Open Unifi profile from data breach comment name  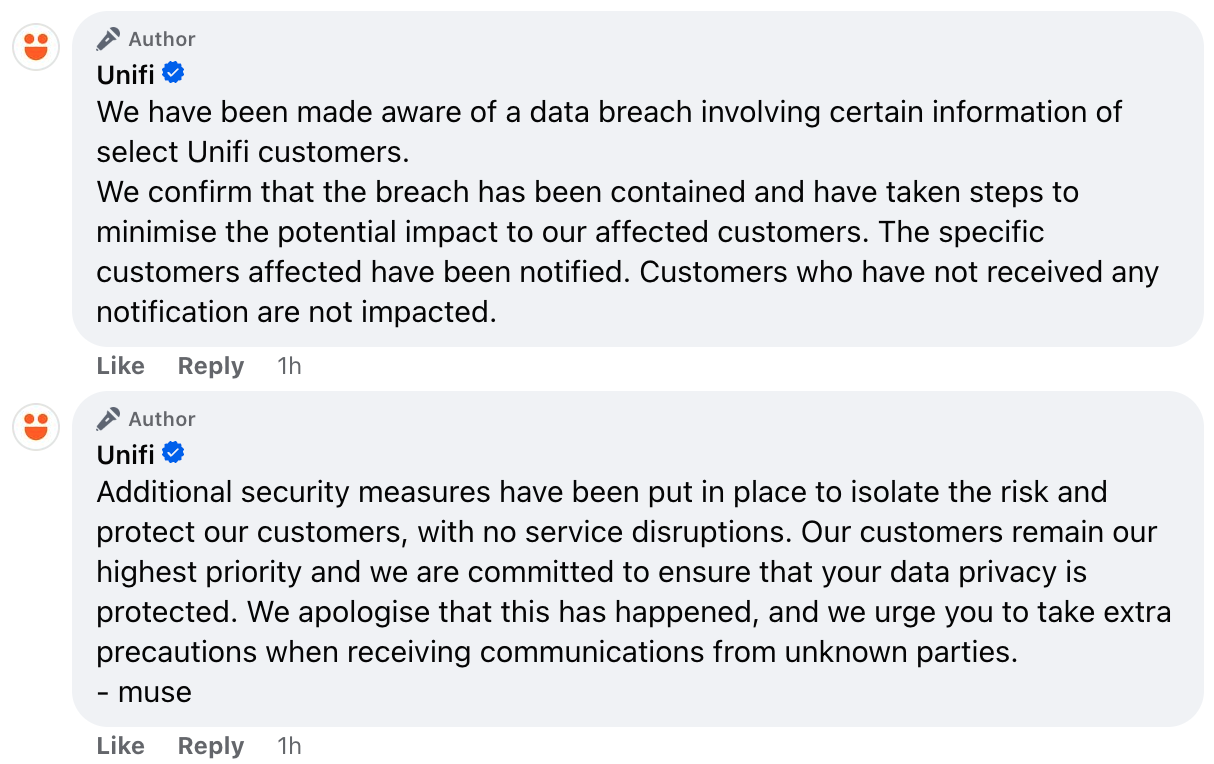[x=126, y=75]
